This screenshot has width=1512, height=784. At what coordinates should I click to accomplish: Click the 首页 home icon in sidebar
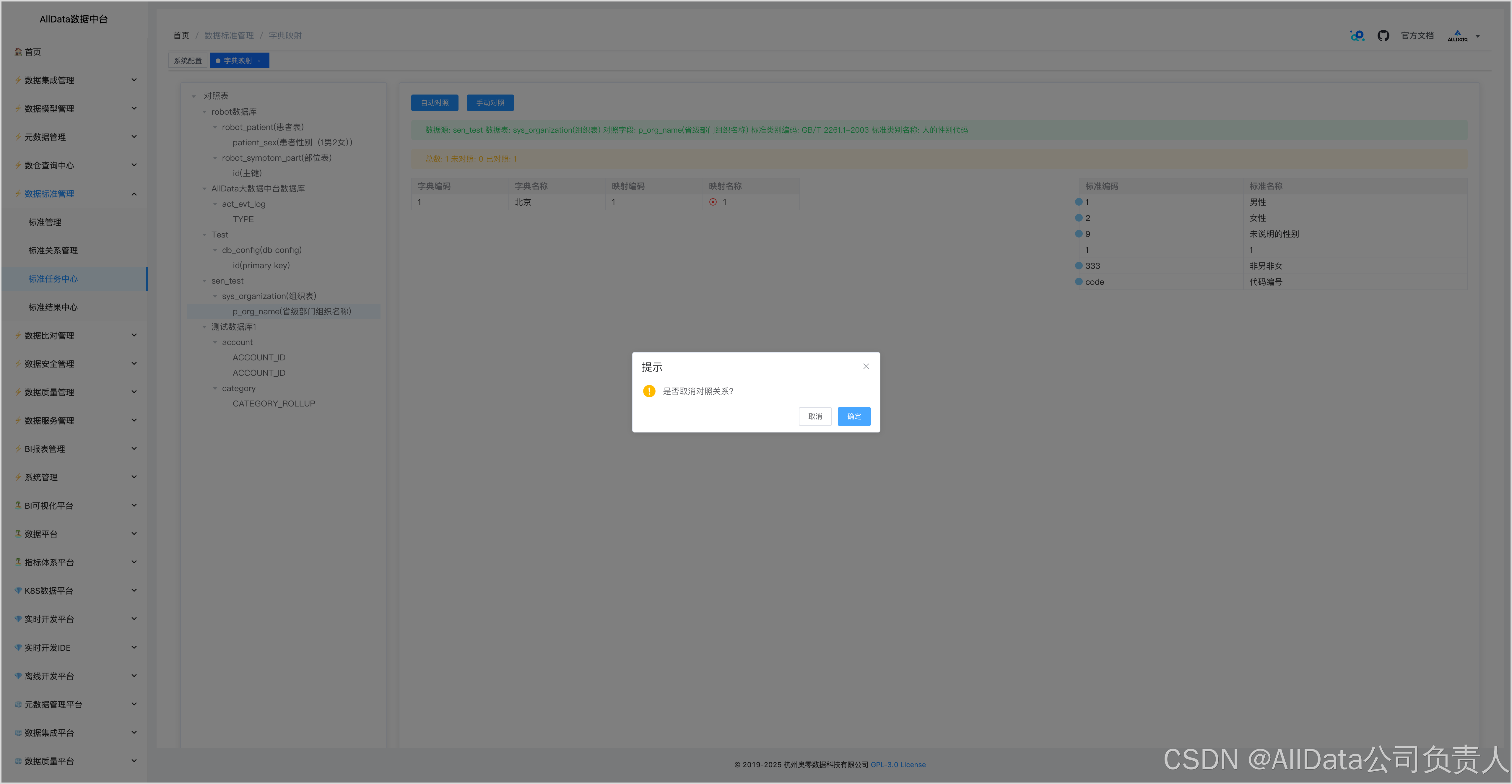coord(18,52)
